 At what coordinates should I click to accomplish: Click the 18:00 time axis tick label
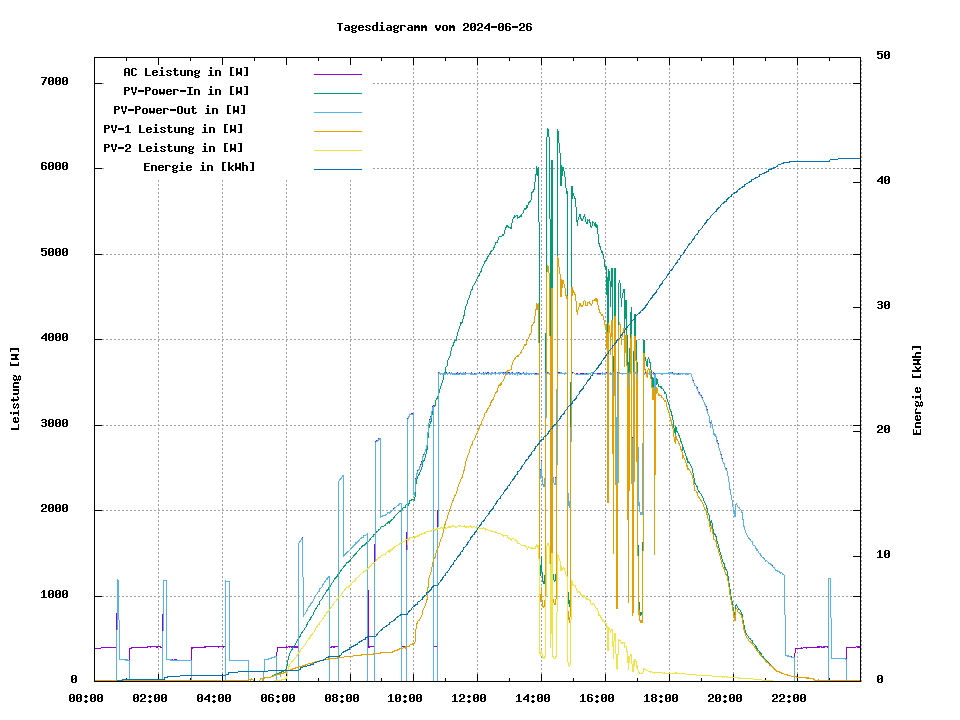point(660,698)
